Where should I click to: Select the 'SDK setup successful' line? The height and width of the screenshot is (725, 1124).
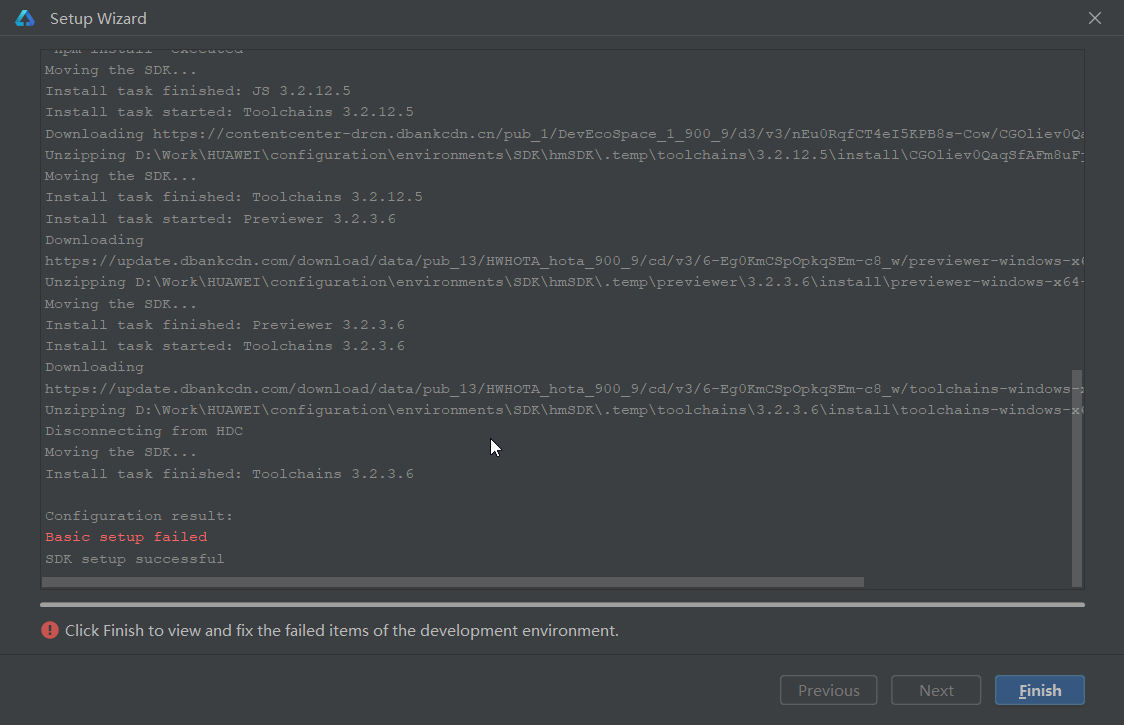coord(135,559)
